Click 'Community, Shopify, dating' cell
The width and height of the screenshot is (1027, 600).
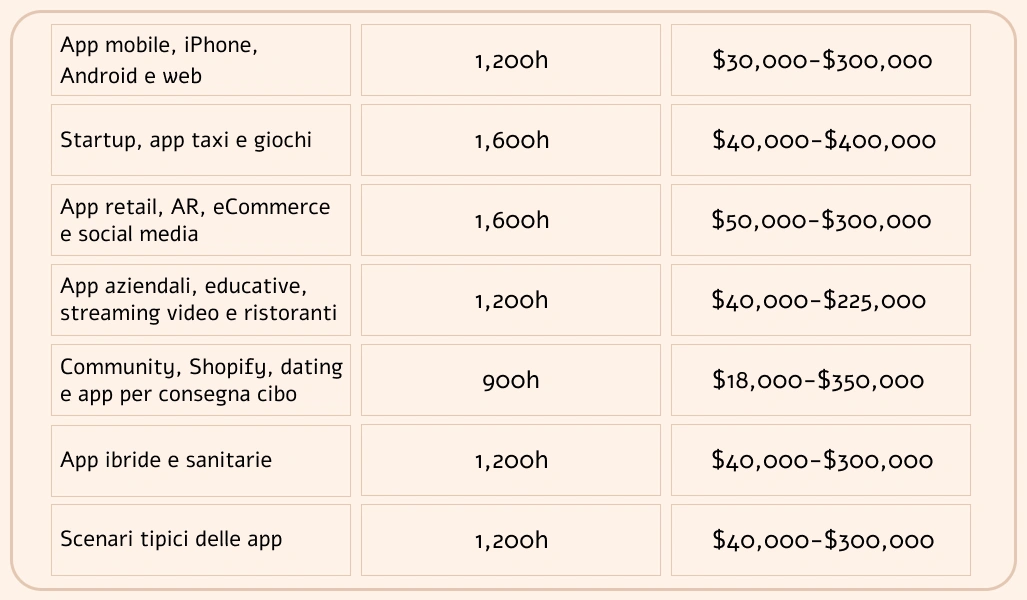pos(201,380)
